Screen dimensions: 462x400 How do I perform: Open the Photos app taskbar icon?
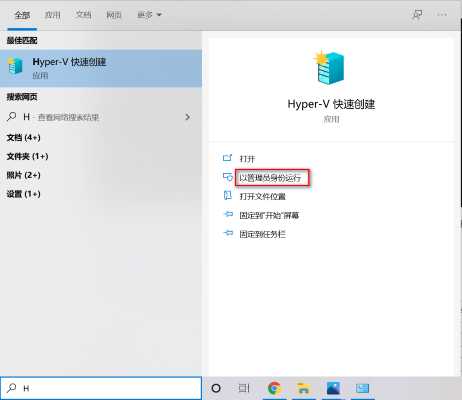tap(333, 388)
